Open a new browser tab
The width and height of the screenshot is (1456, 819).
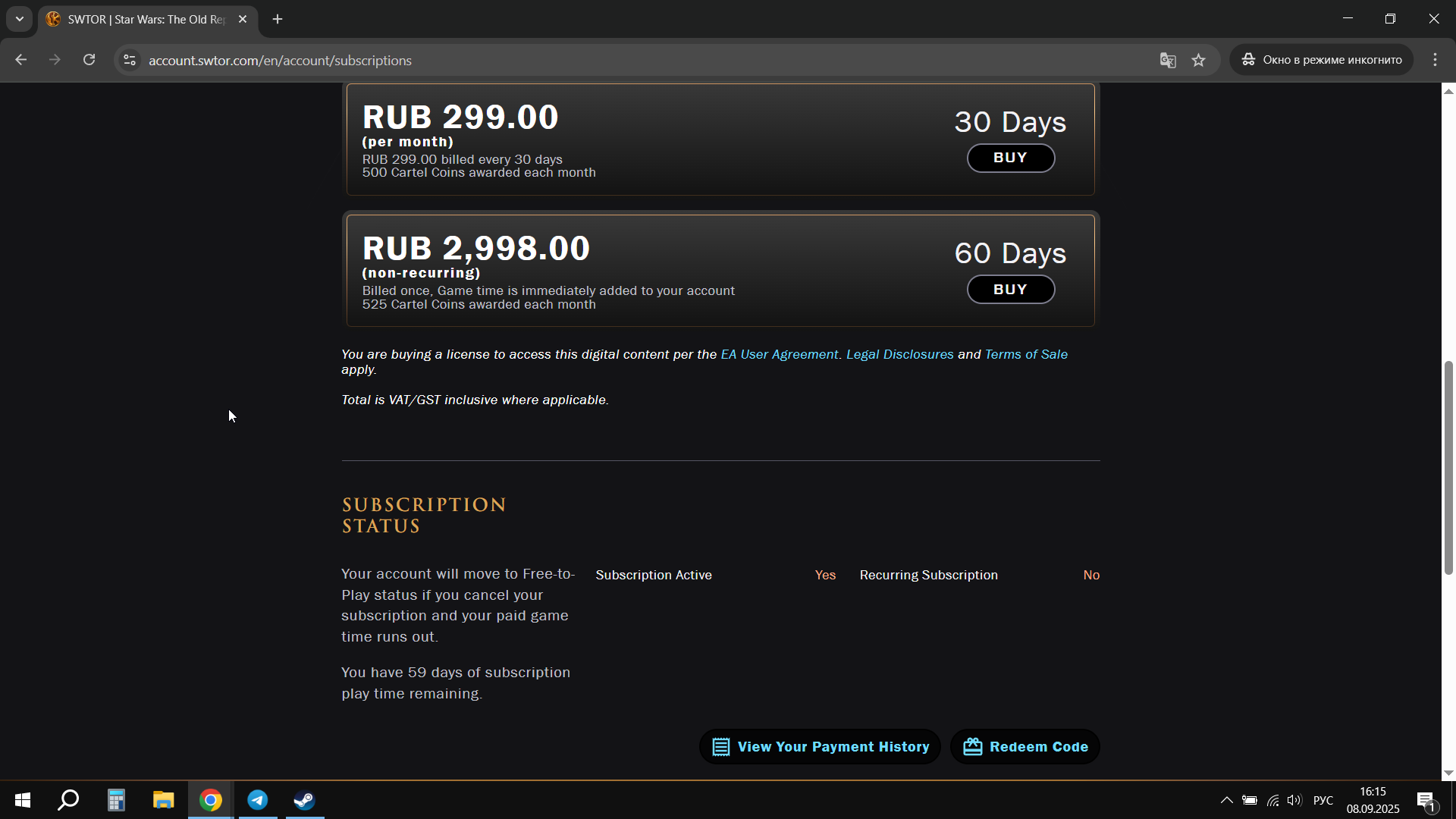tap(278, 19)
